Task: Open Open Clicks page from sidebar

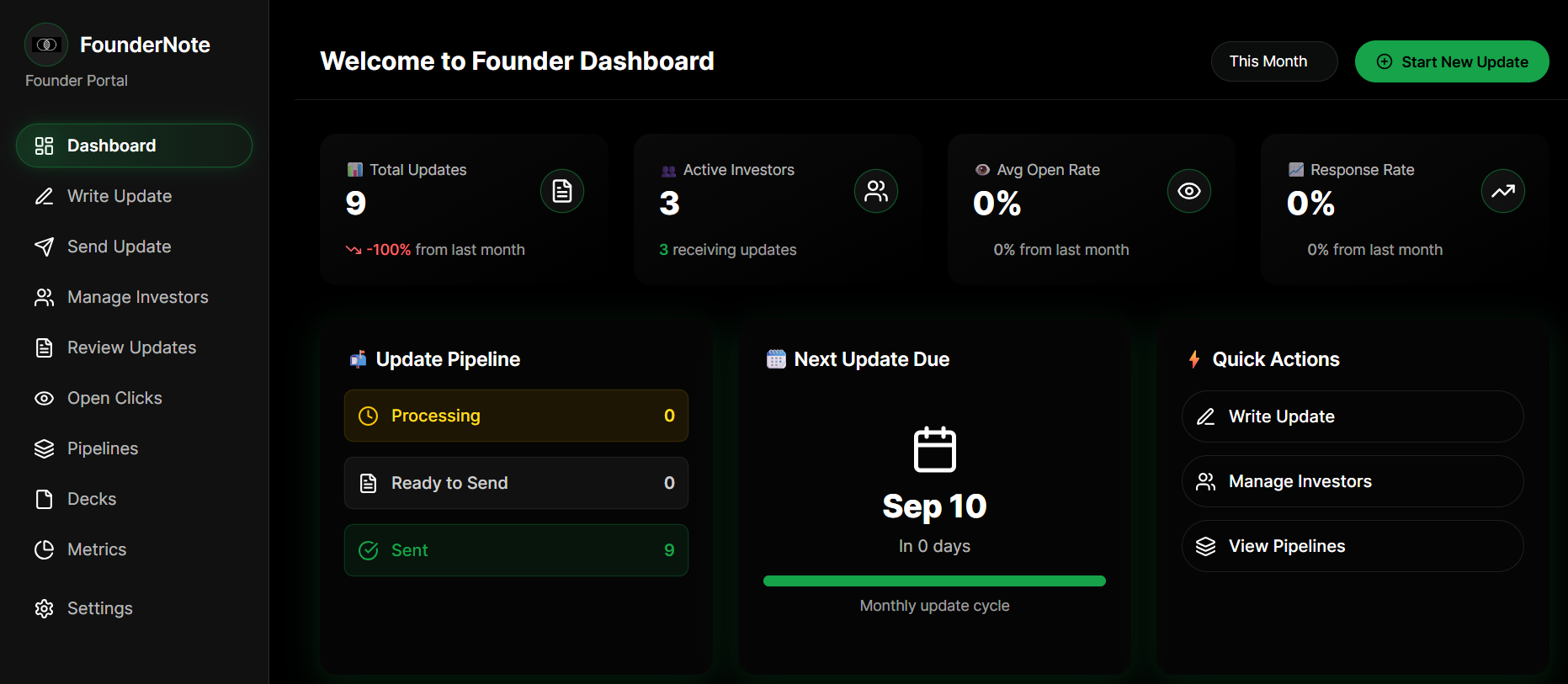Action: point(114,398)
